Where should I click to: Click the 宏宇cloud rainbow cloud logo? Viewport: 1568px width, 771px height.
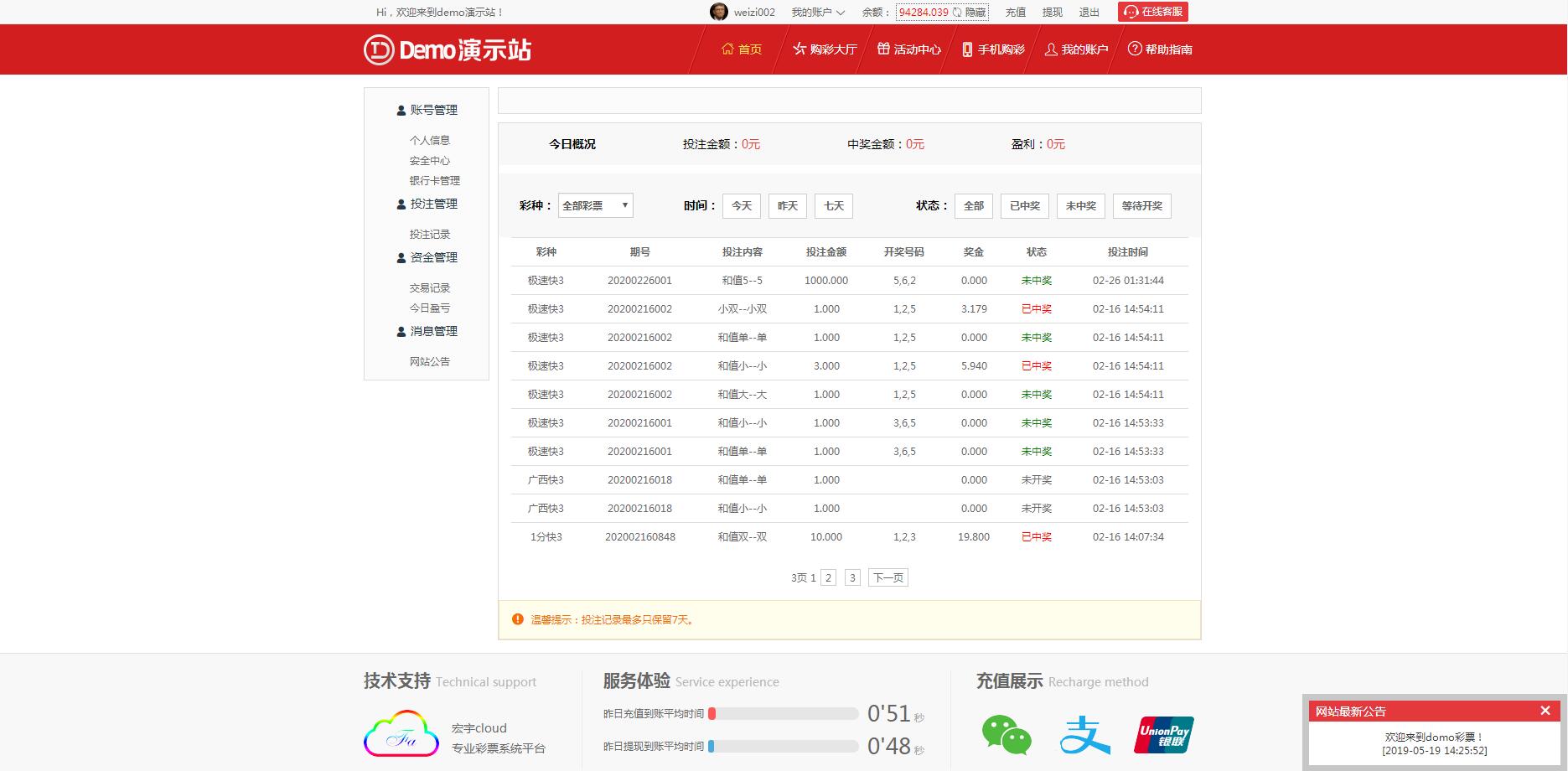point(401,733)
